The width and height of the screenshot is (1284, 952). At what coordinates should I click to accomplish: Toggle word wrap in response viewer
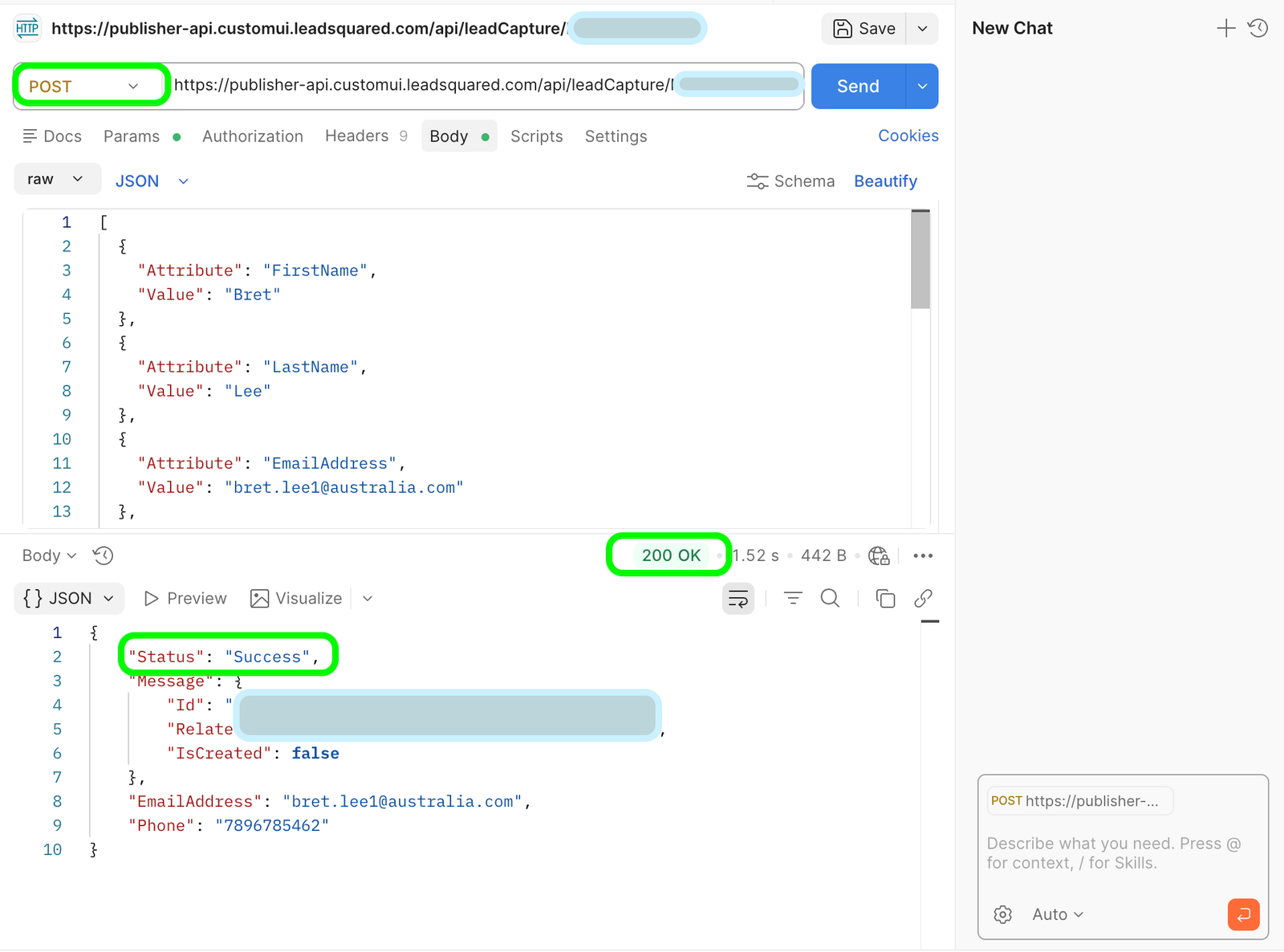737,599
